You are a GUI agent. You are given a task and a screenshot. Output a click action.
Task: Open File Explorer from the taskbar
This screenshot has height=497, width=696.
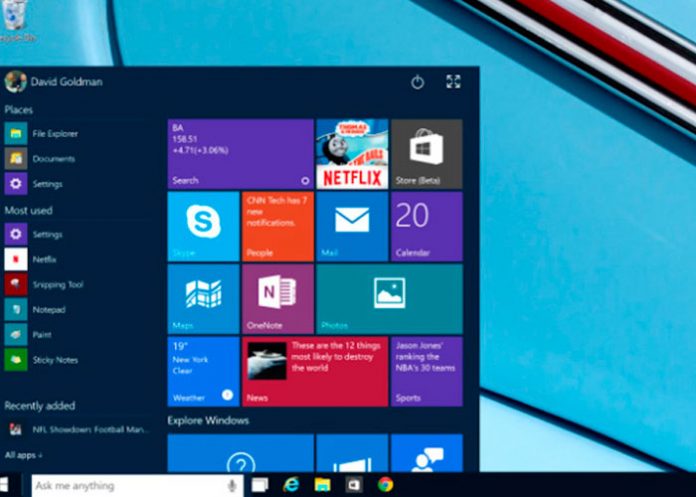(x=322, y=485)
